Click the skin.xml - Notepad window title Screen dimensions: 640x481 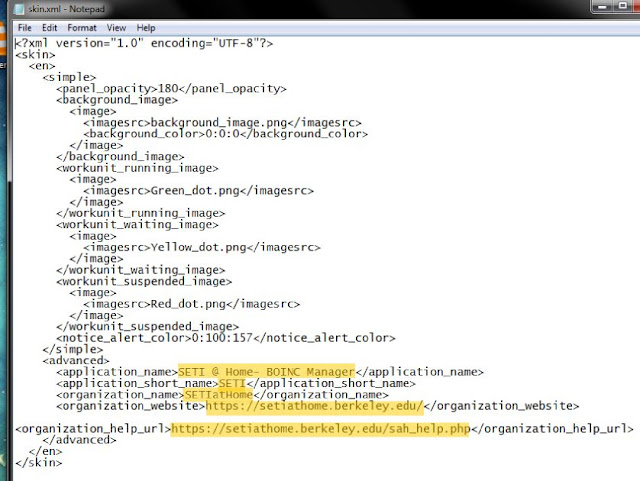67,9
